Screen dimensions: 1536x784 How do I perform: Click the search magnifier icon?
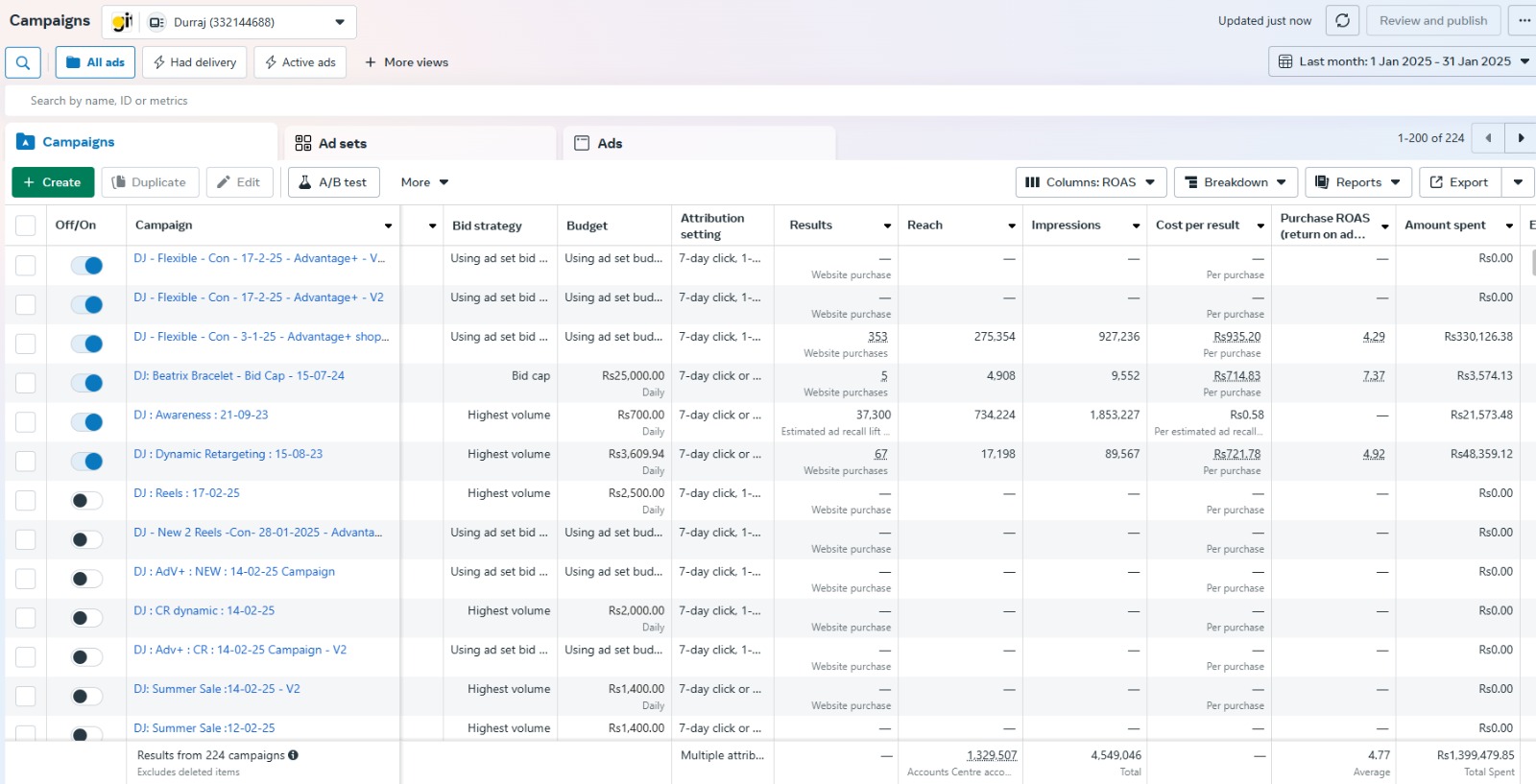[x=23, y=62]
